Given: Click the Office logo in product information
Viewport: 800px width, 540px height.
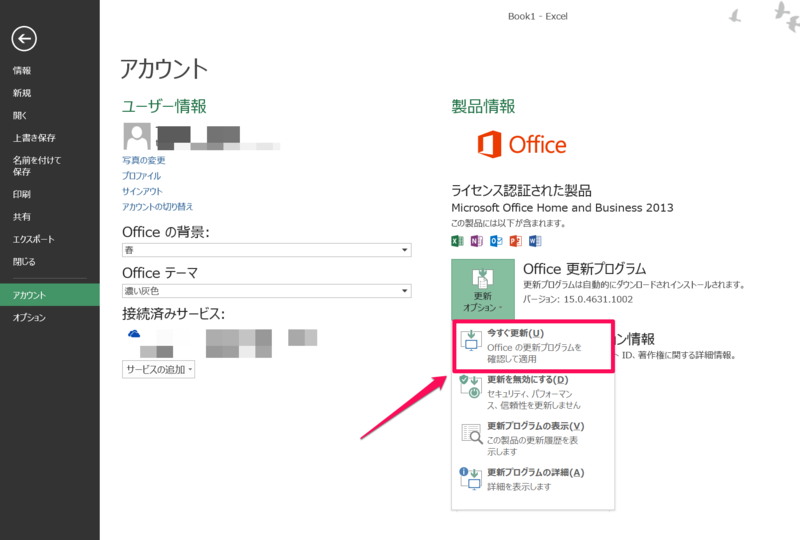Looking at the screenshot, I should [x=521, y=144].
